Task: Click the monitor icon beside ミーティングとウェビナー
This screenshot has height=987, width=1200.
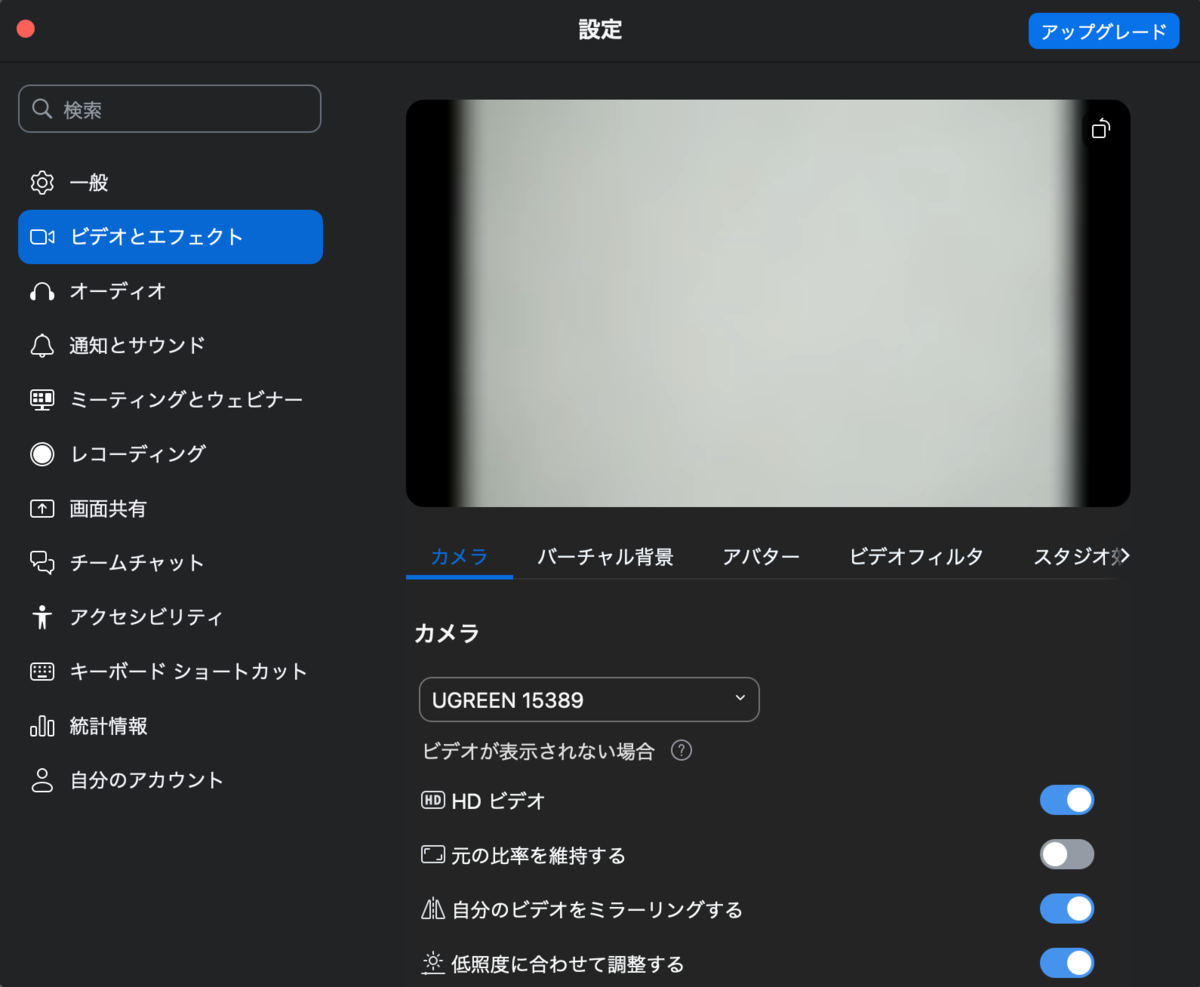Action: (x=42, y=399)
